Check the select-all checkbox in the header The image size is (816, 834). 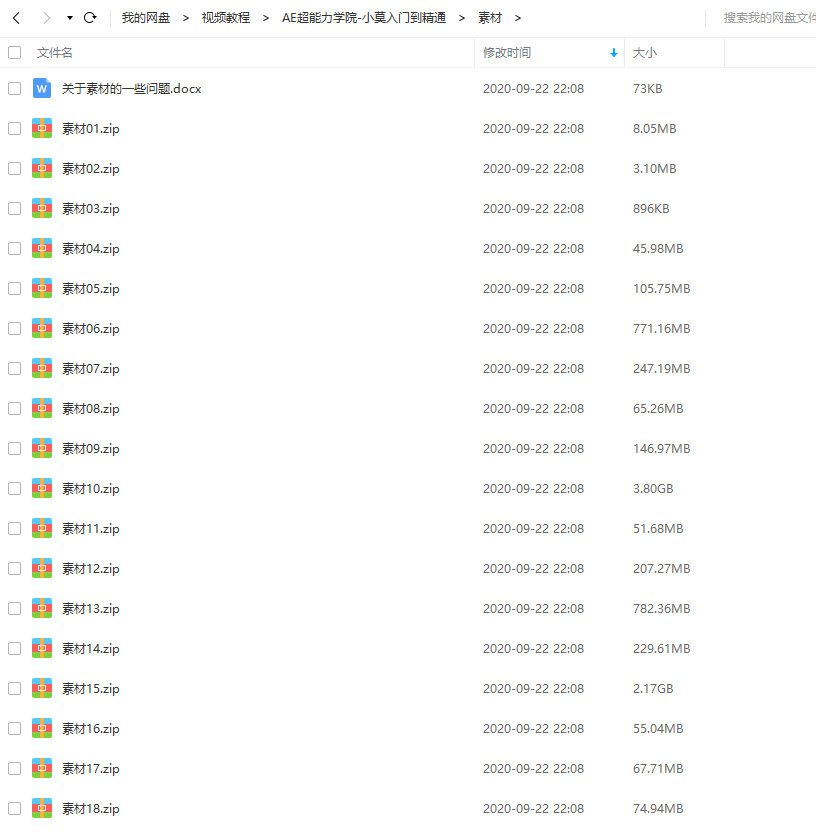click(x=14, y=52)
